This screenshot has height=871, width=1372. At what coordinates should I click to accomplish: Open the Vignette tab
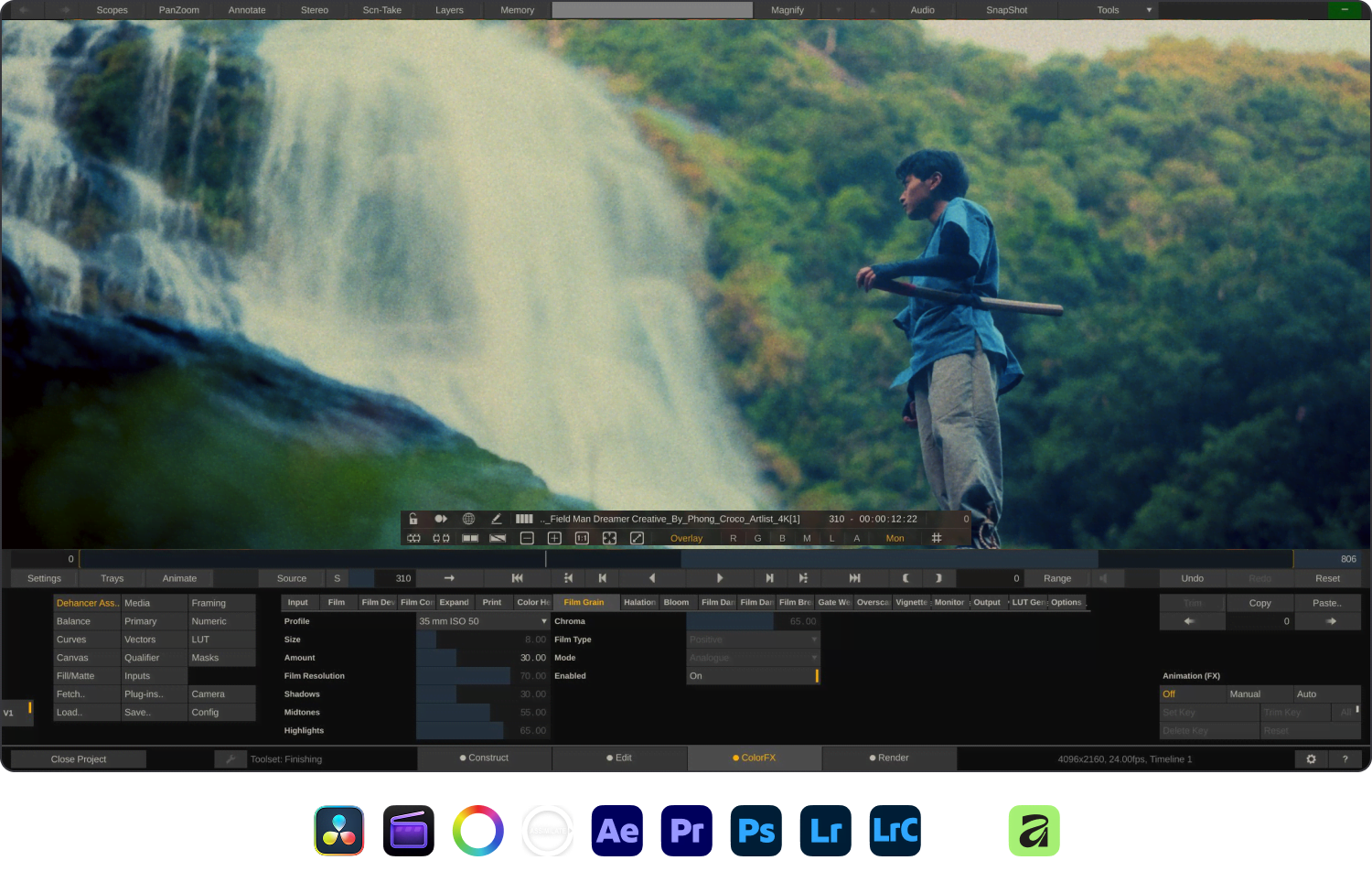(911, 602)
